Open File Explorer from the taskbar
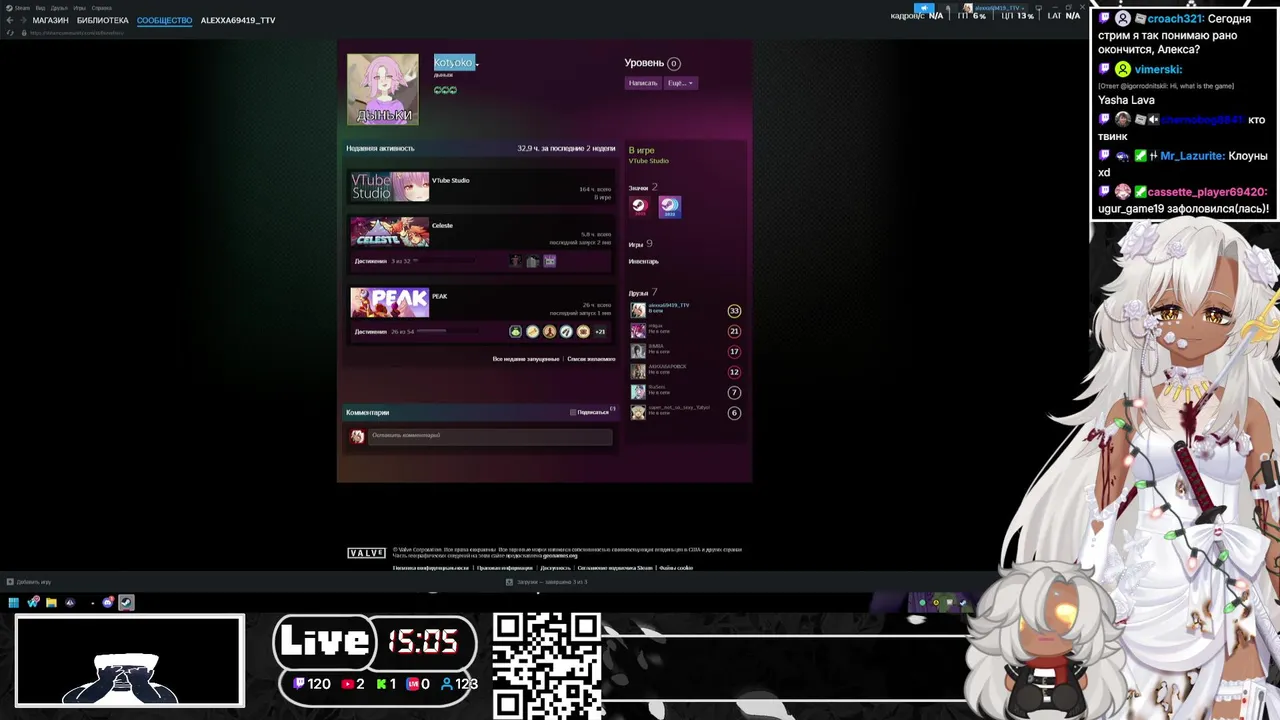The height and width of the screenshot is (720, 1280). [51, 602]
